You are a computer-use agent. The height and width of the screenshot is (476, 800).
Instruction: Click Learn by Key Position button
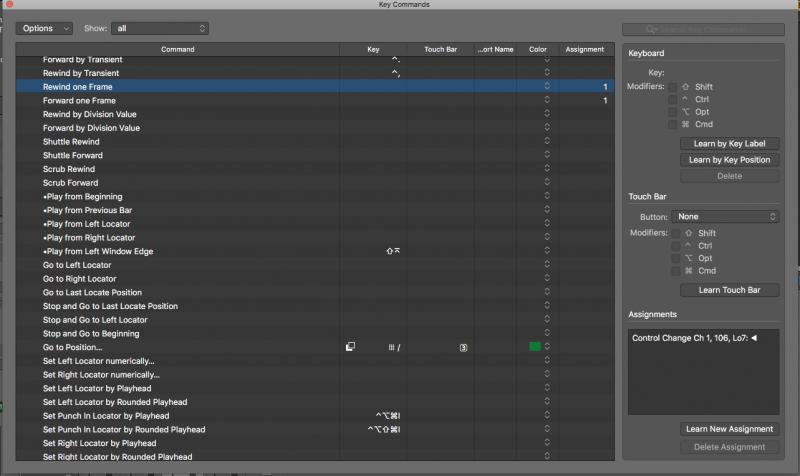(729, 160)
